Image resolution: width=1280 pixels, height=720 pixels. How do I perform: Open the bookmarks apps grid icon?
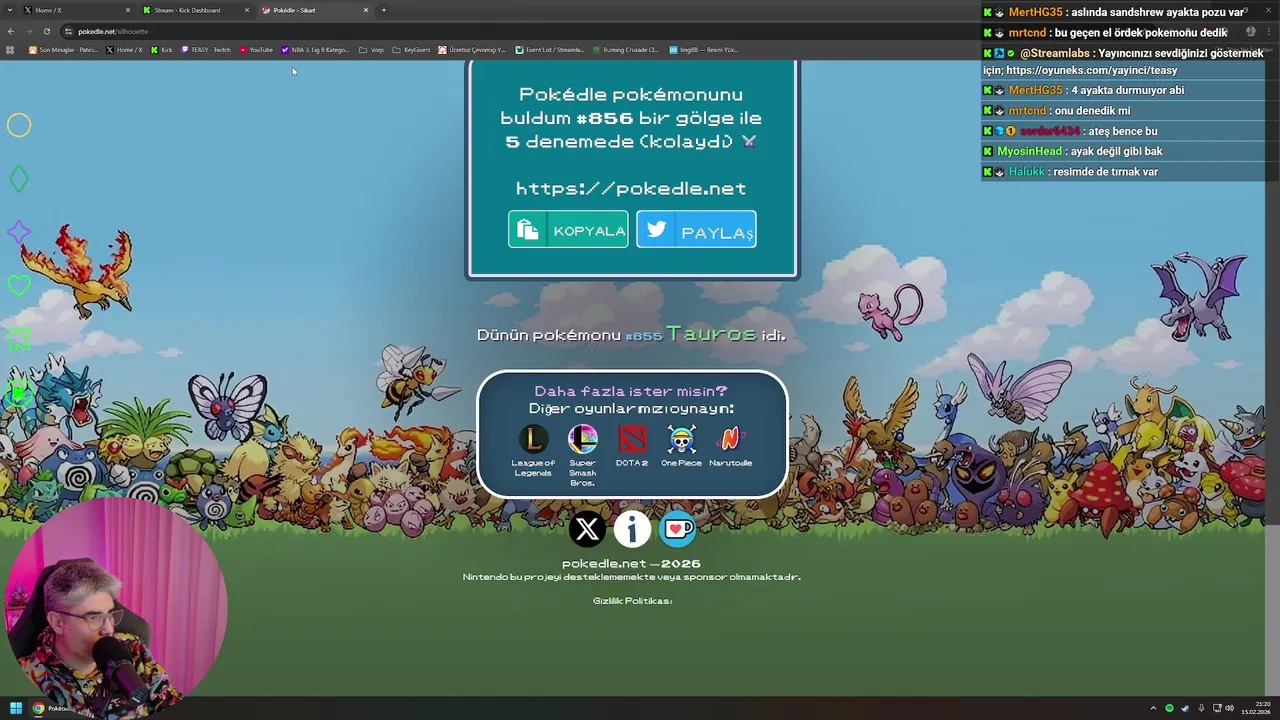[x=10, y=50]
